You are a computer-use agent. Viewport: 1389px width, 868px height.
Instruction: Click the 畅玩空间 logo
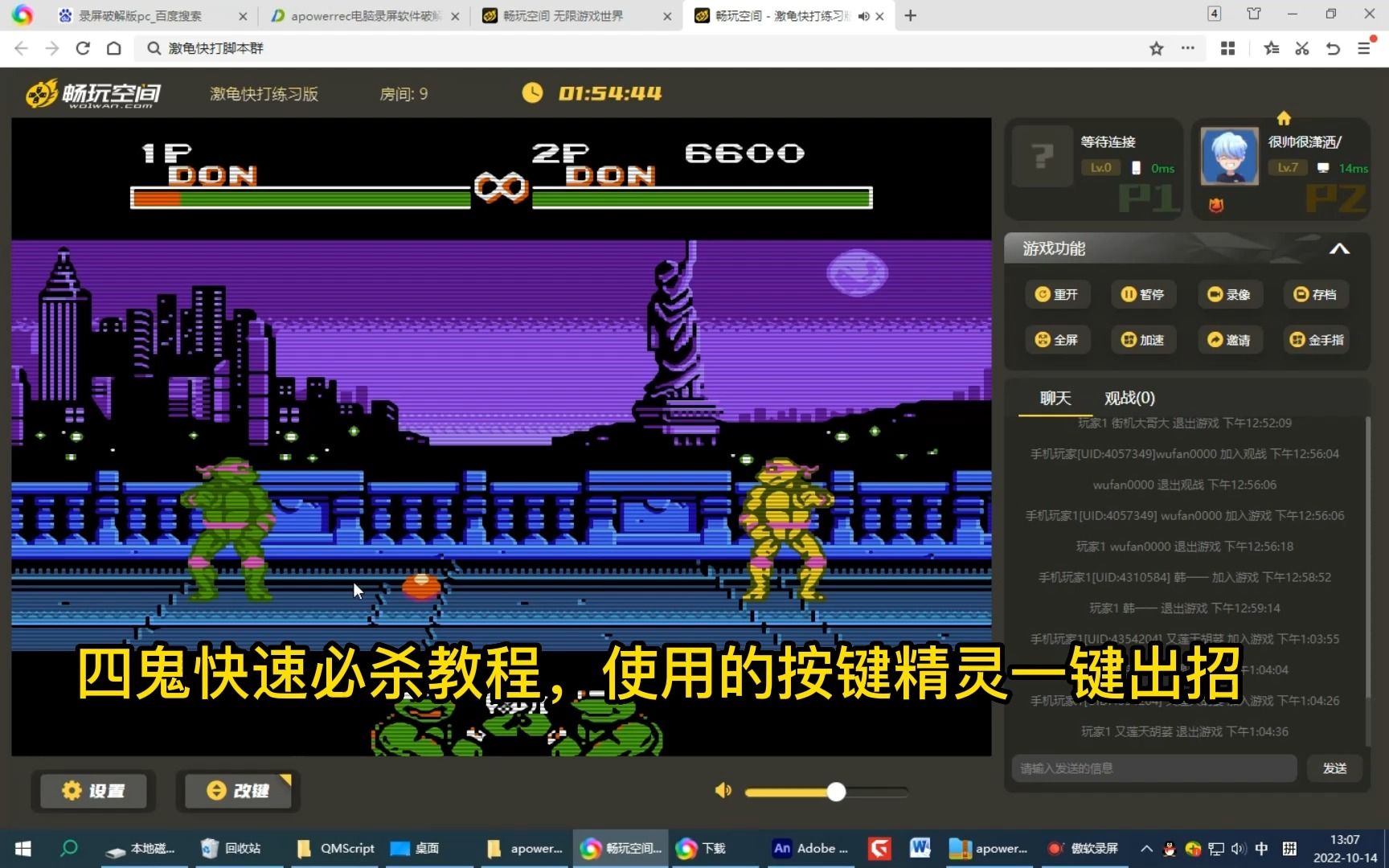92,94
